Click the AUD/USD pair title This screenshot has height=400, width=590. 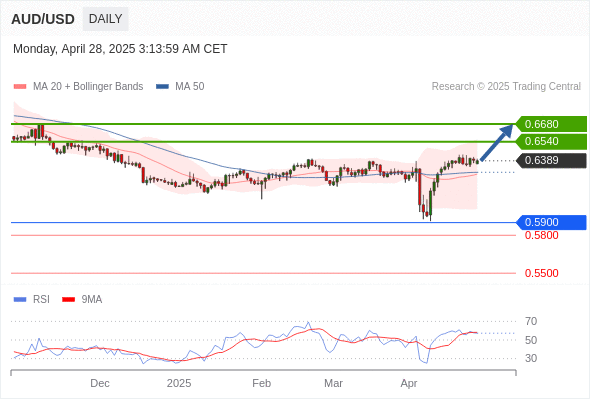43,19
